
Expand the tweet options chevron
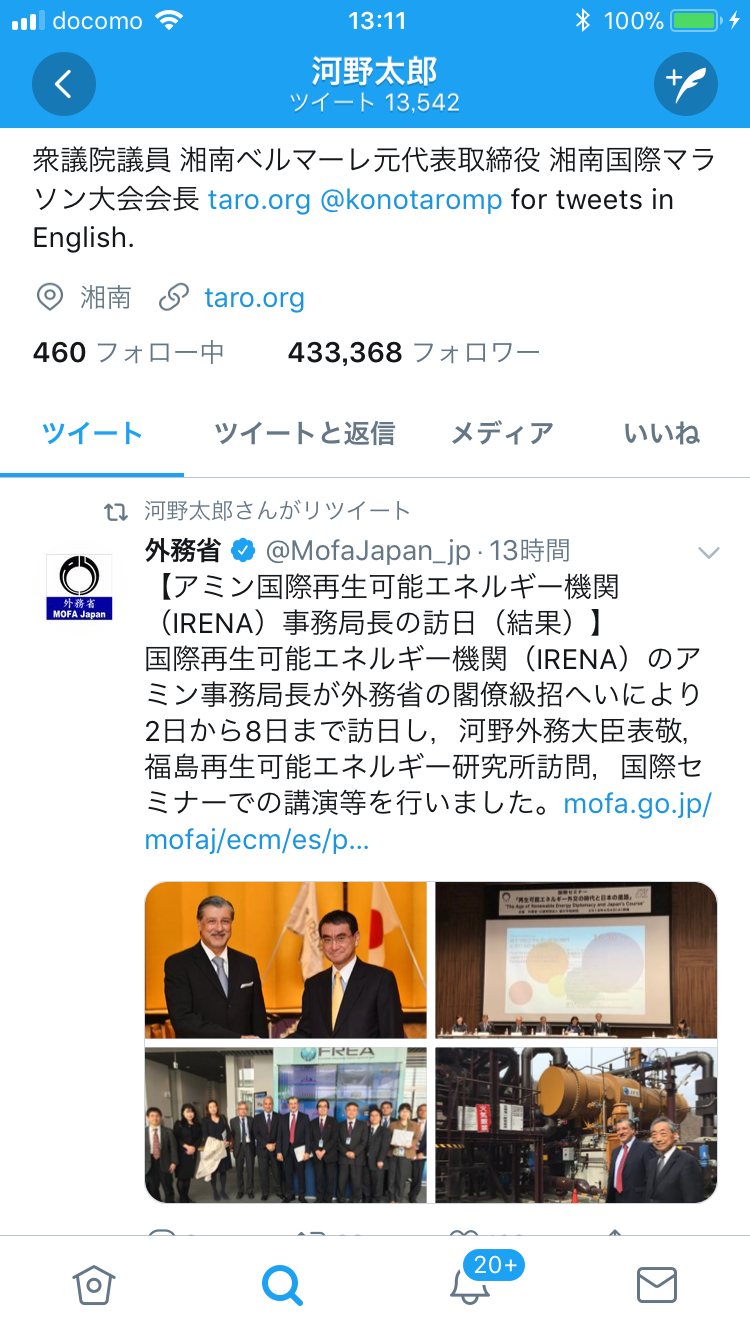coord(708,552)
